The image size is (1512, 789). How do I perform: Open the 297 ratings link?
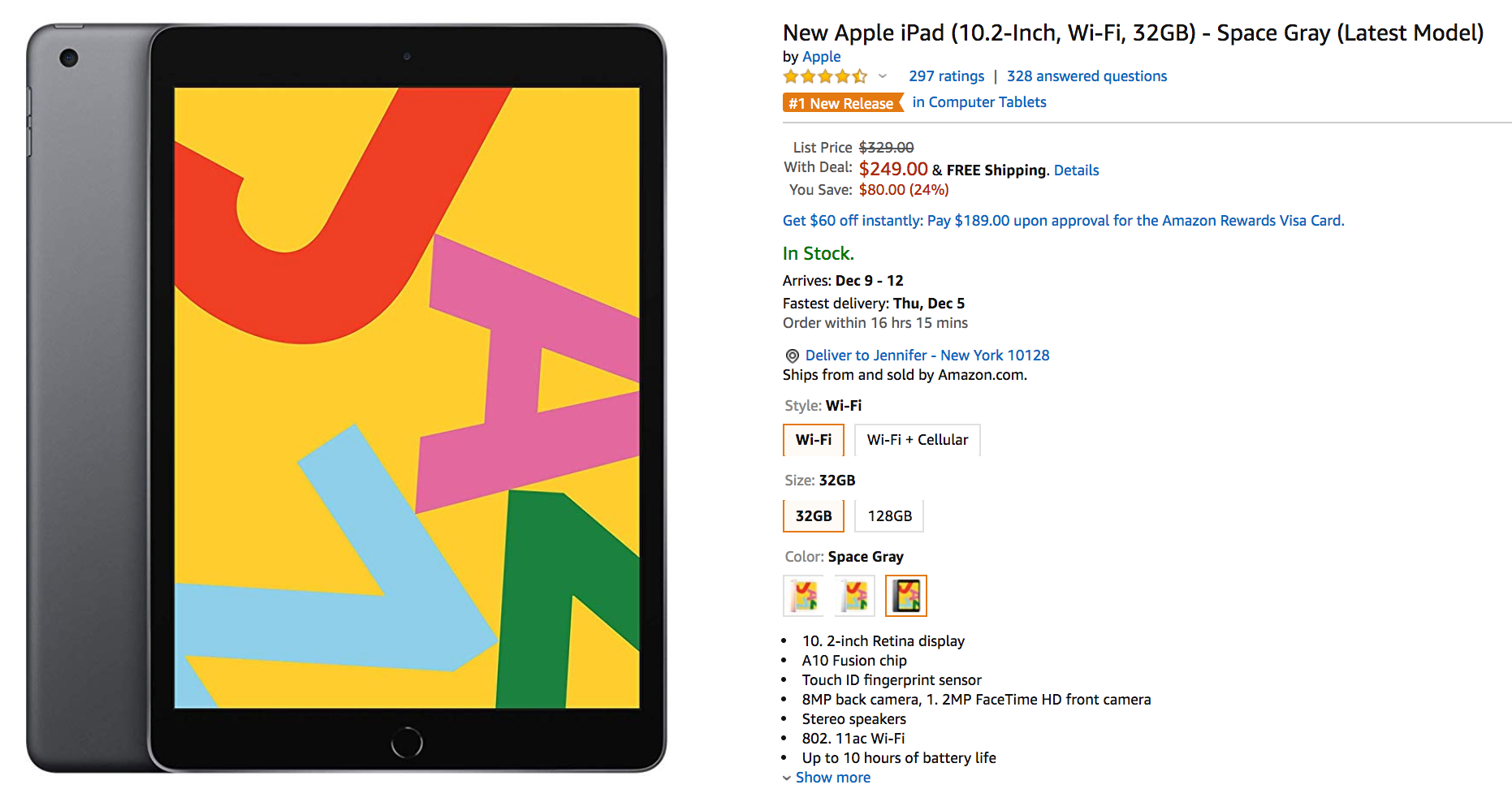point(946,76)
